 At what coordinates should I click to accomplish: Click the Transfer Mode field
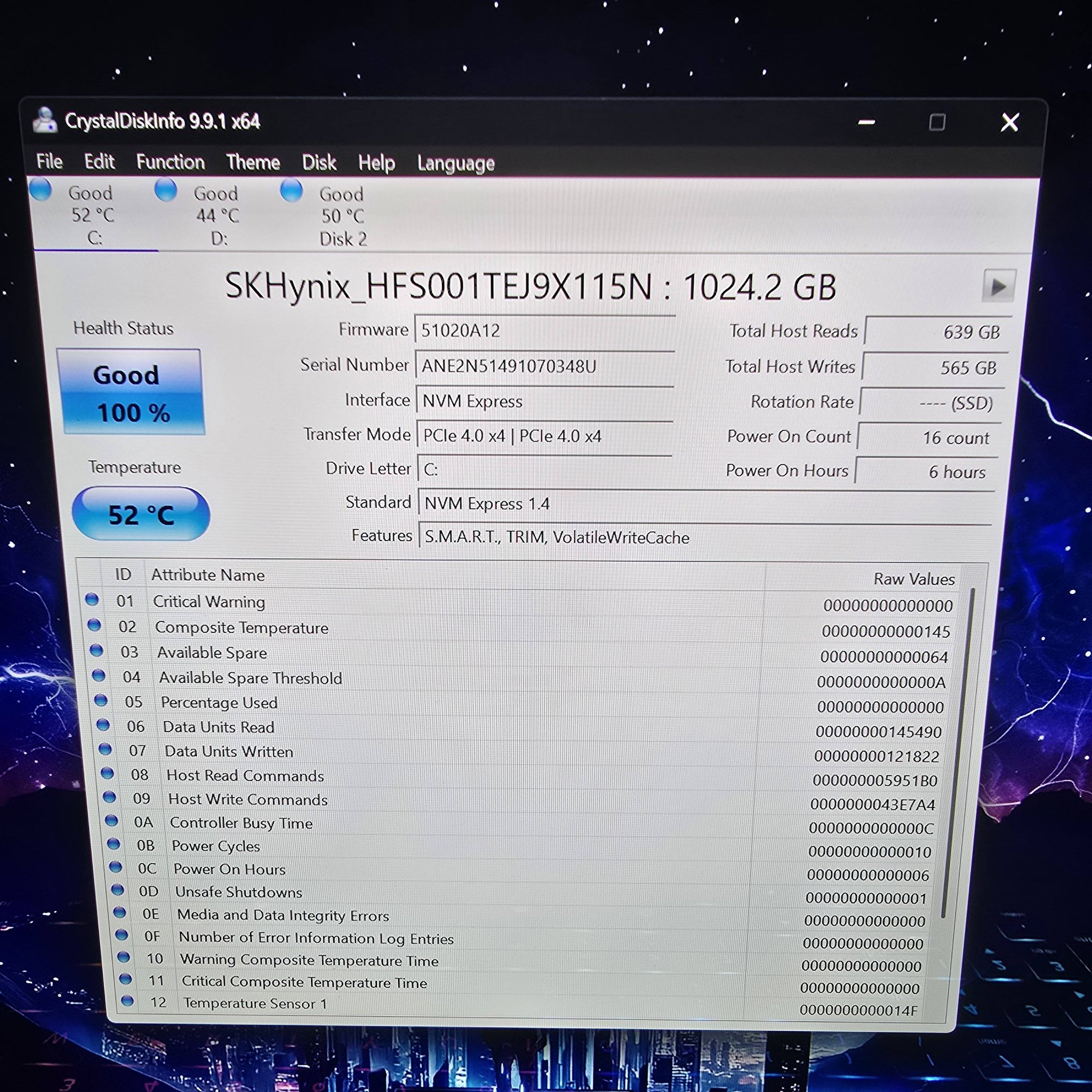pos(544,436)
